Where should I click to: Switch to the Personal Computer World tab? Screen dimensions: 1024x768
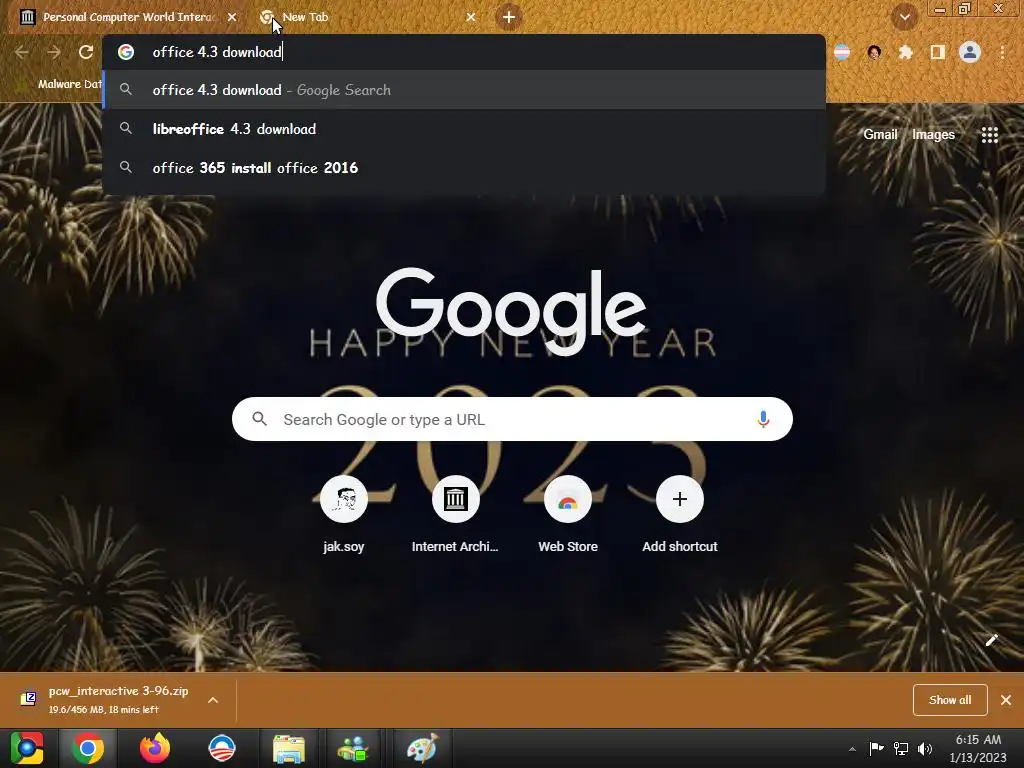tap(127, 17)
